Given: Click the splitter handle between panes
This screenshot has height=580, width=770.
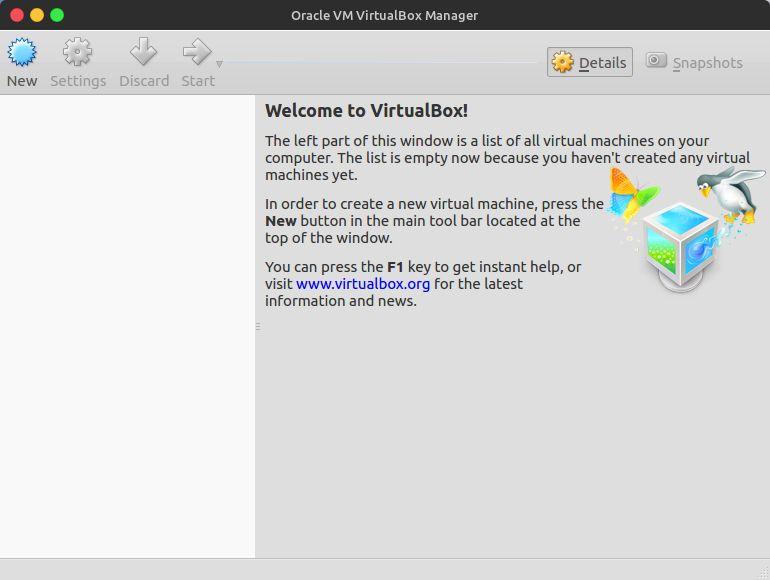Looking at the screenshot, I should [x=258, y=326].
